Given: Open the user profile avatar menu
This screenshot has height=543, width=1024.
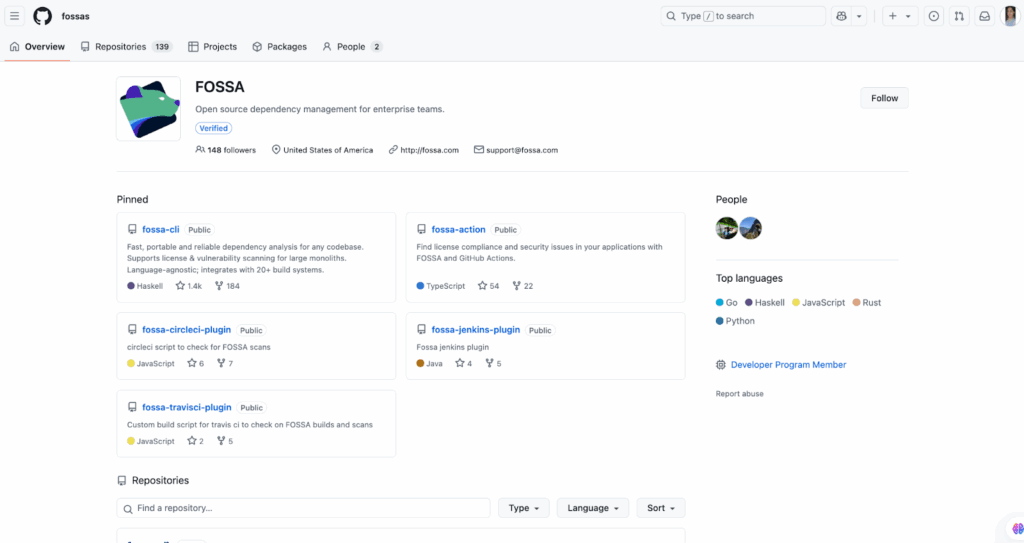Looking at the screenshot, I should pos(1010,16).
